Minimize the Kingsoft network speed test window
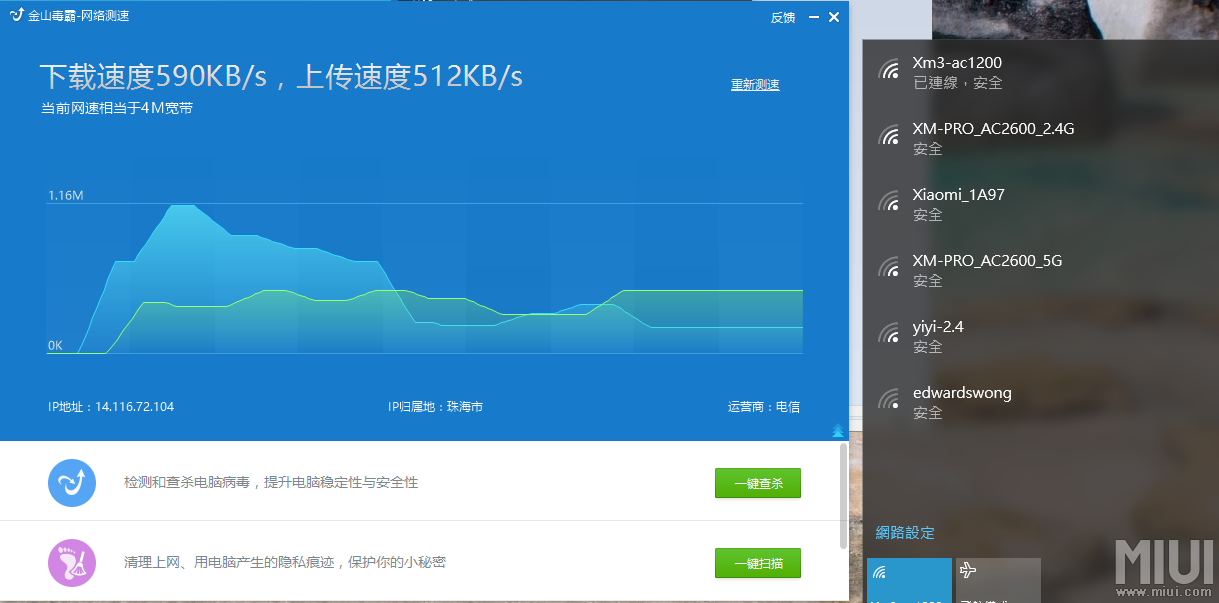The width and height of the screenshot is (1219, 603). (x=814, y=17)
